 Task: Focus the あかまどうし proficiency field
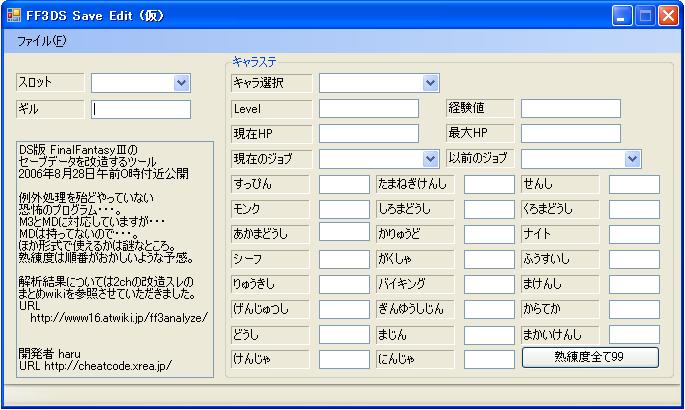point(344,232)
